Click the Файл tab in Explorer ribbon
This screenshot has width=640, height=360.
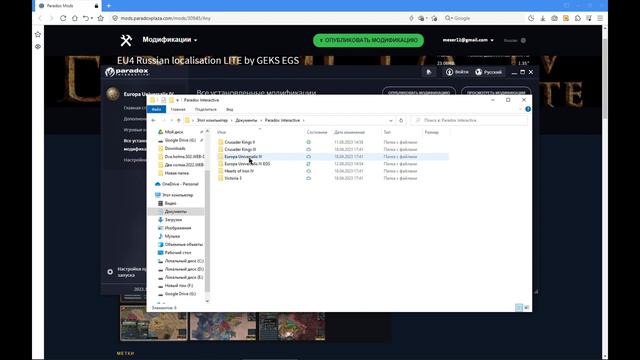pos(156,109)
